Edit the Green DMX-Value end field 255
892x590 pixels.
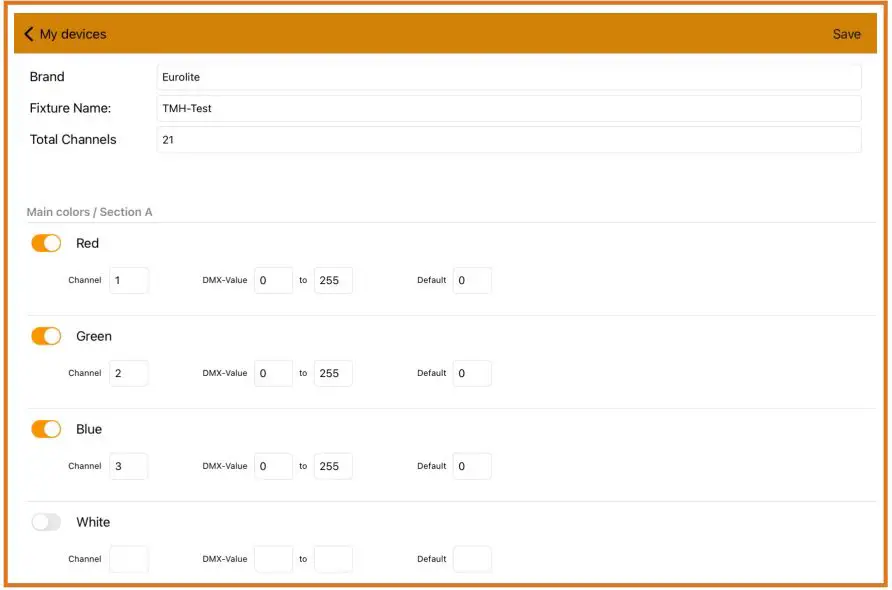coord(333,373)
